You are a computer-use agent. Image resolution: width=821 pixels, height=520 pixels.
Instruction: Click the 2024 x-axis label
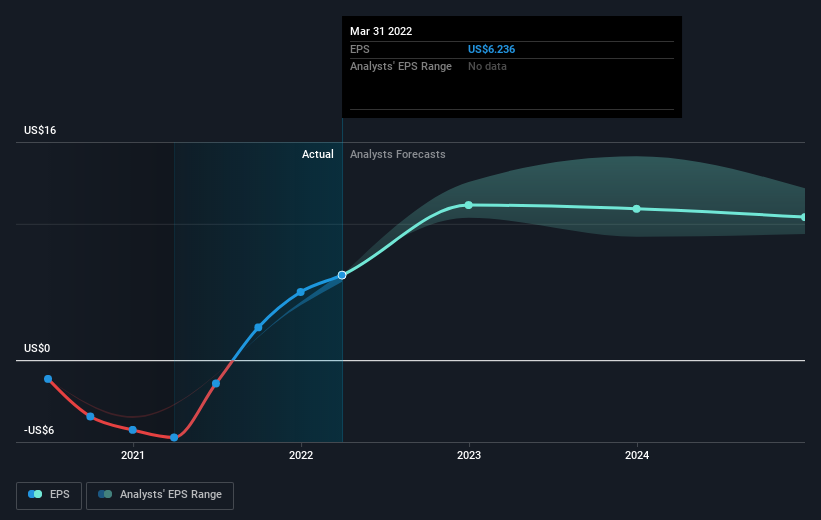pyautogui.click(x=637, y=455)
